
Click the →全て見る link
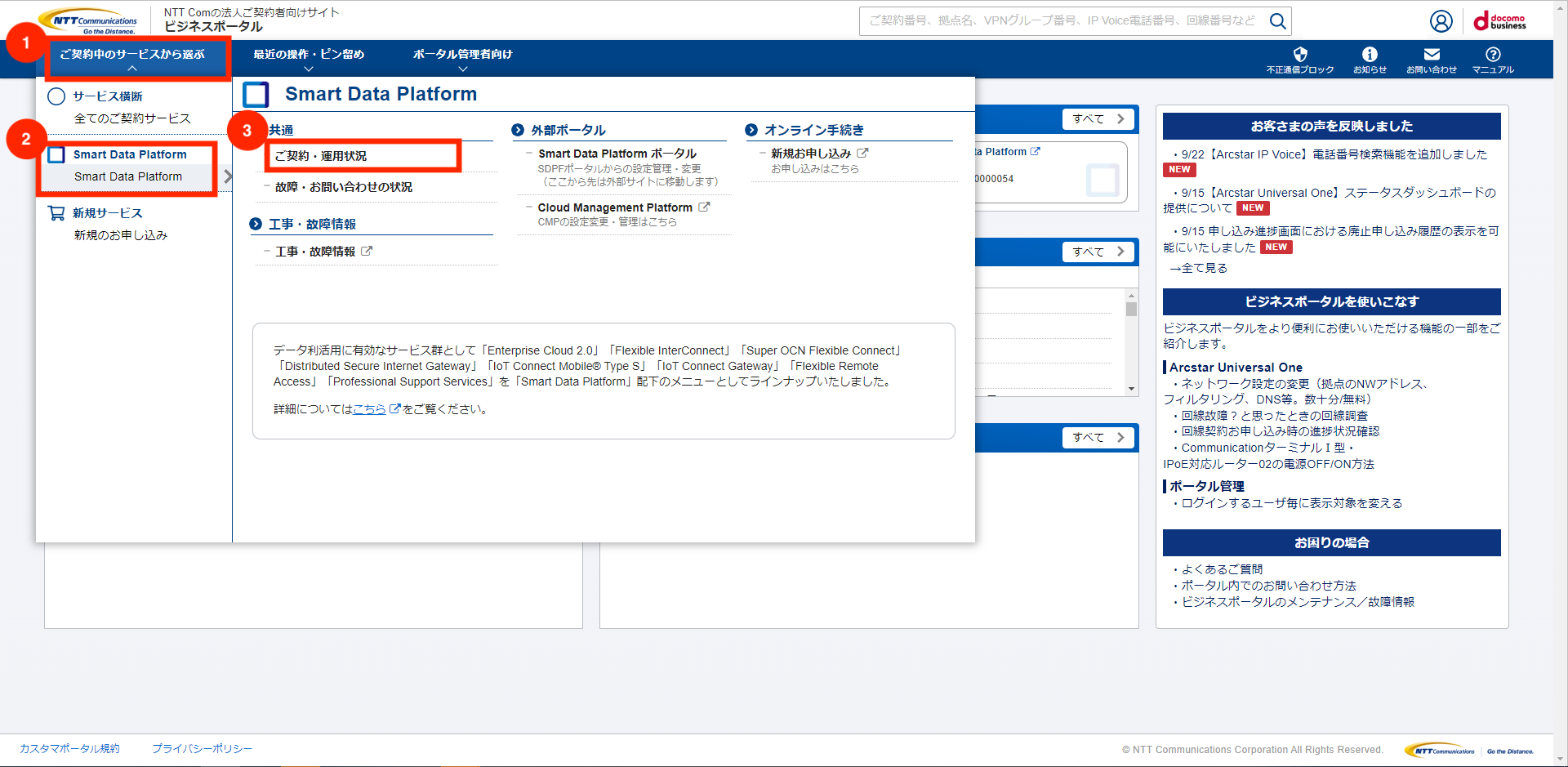(1198, 268)
